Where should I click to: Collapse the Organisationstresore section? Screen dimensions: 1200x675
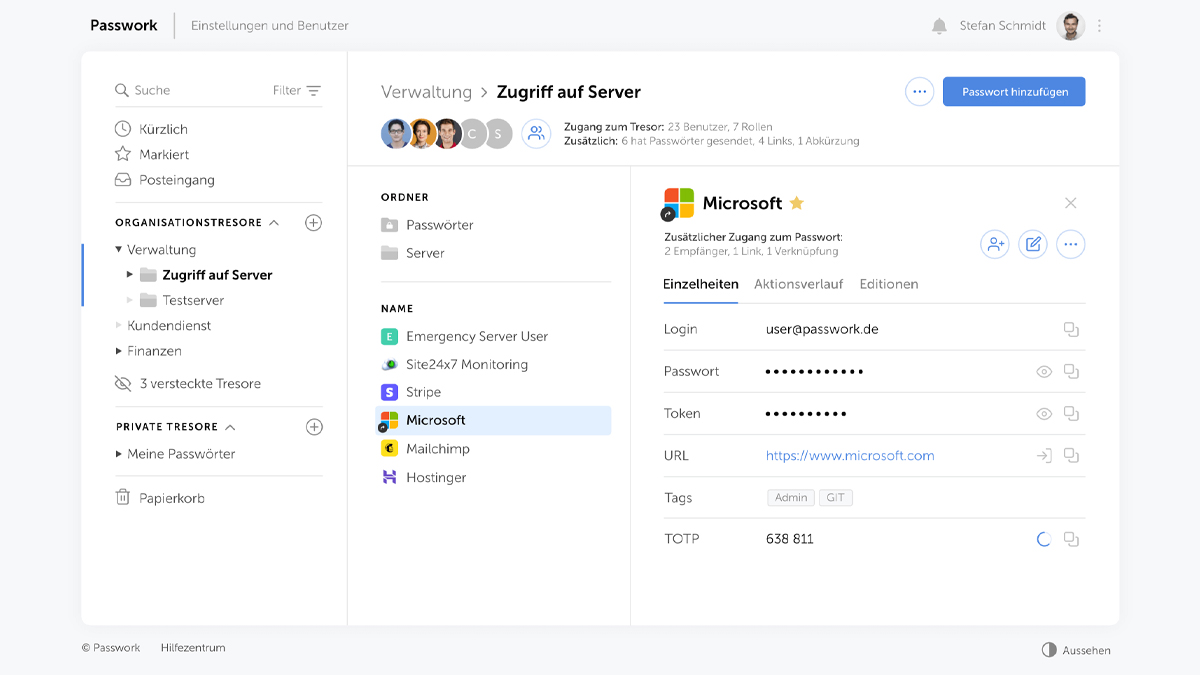[x=275, y=223]
